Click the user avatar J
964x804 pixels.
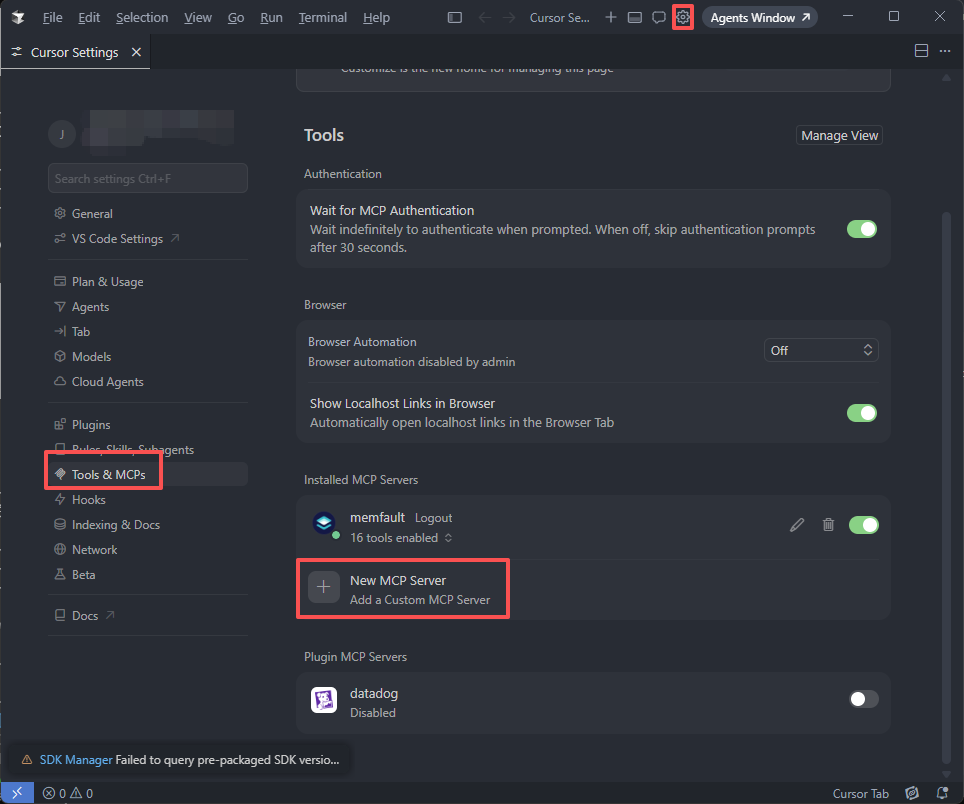click(61, 134)
